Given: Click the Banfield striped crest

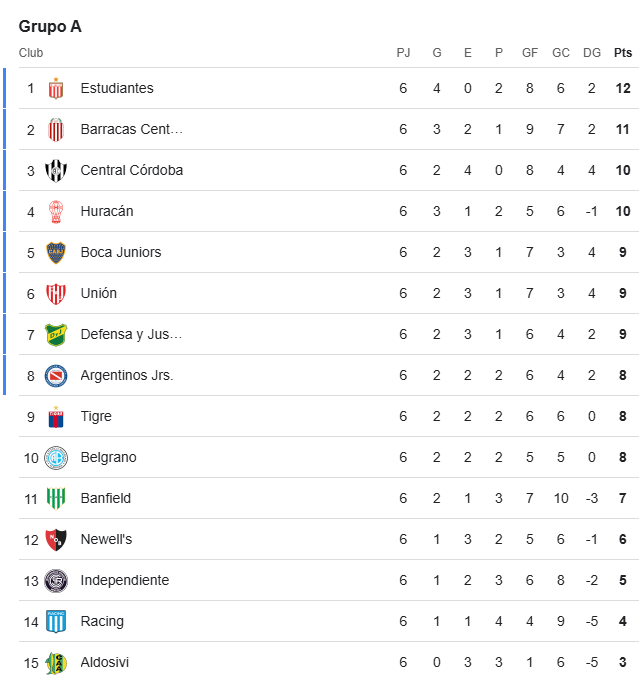Looking at the screenshot, I should (x=56, y=499).
